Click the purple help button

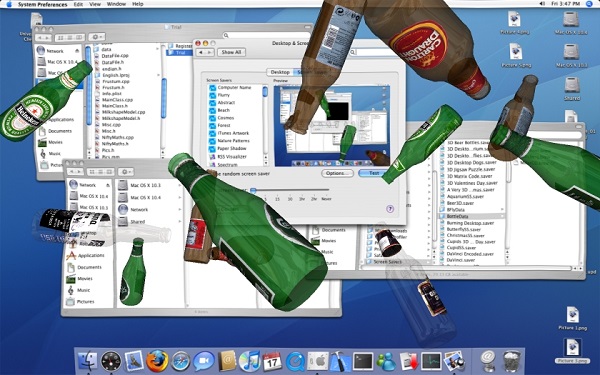(x=390, y=209)
